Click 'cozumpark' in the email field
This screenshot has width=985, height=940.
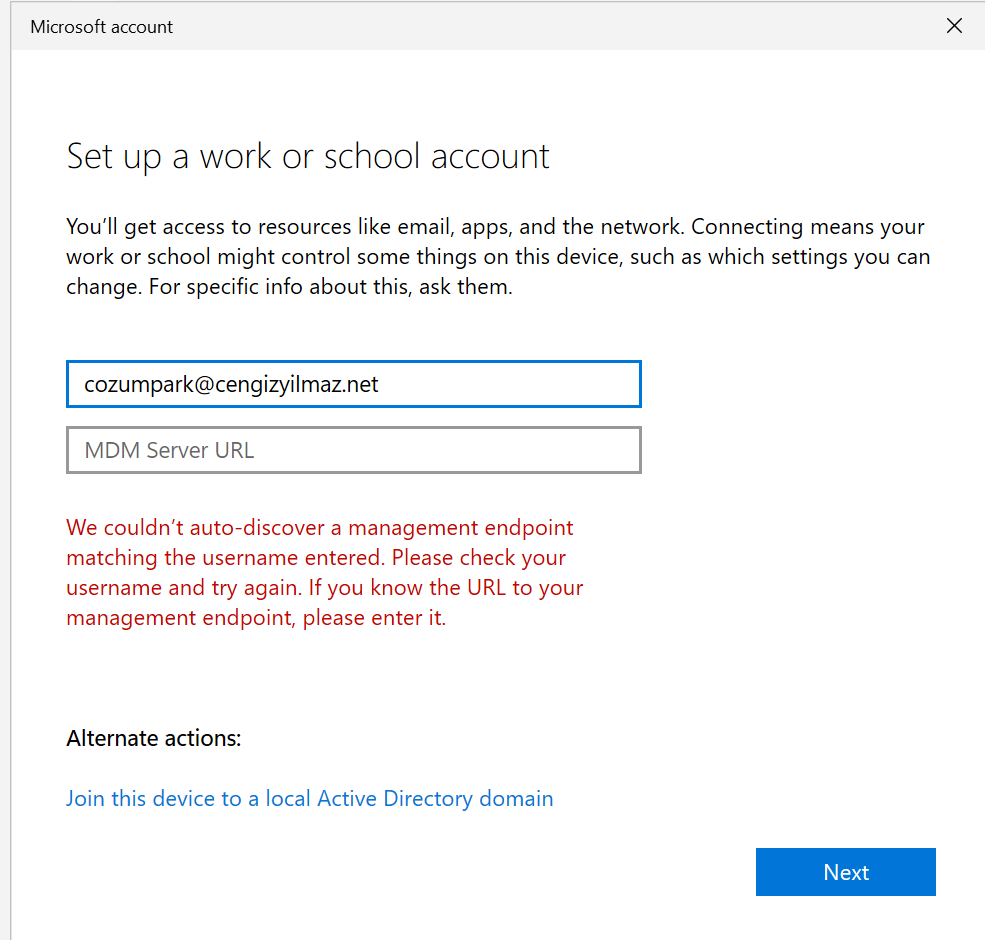coord(133,384)
